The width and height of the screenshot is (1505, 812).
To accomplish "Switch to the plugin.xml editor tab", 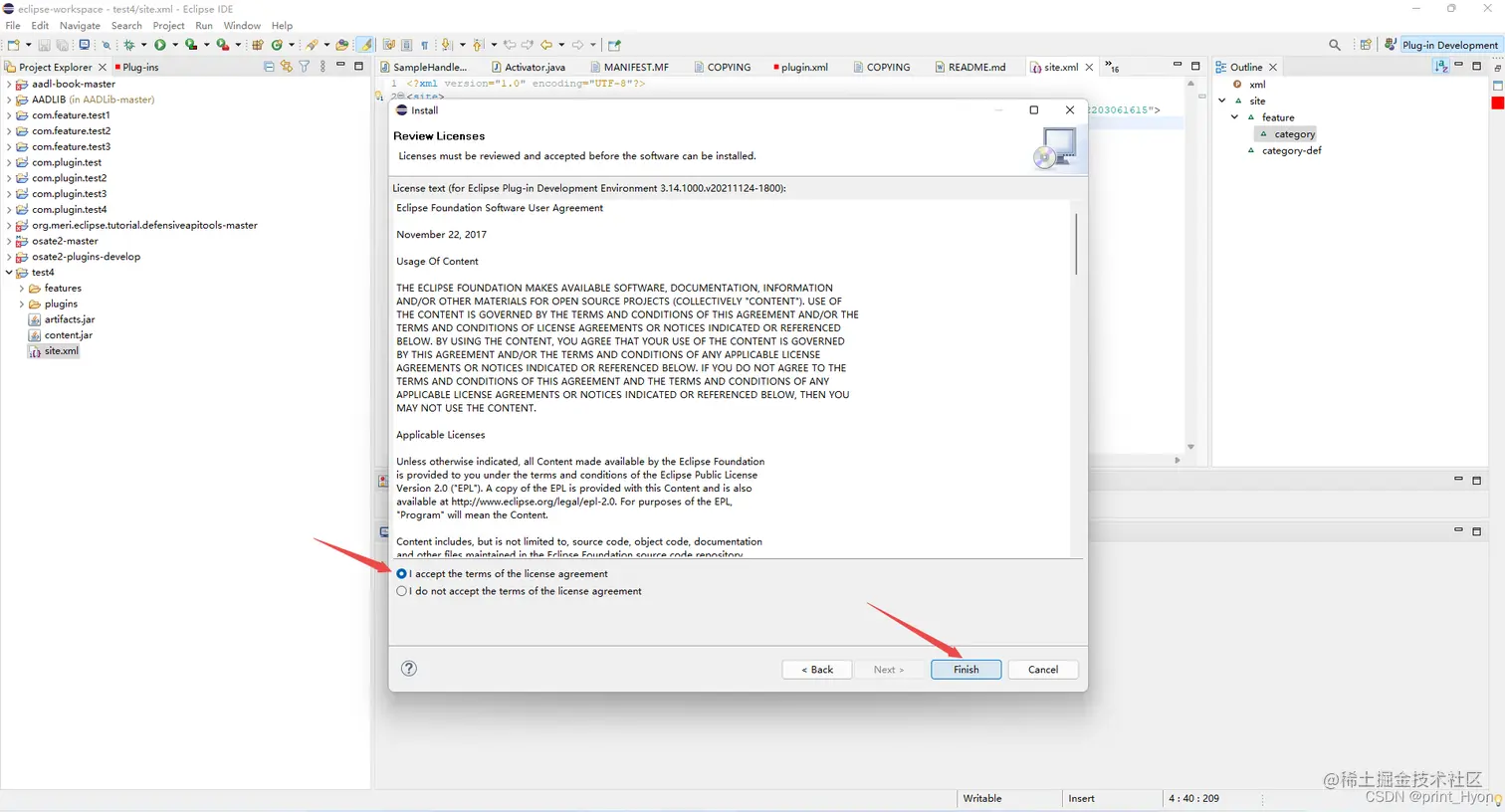I will [x=800, y=68].
